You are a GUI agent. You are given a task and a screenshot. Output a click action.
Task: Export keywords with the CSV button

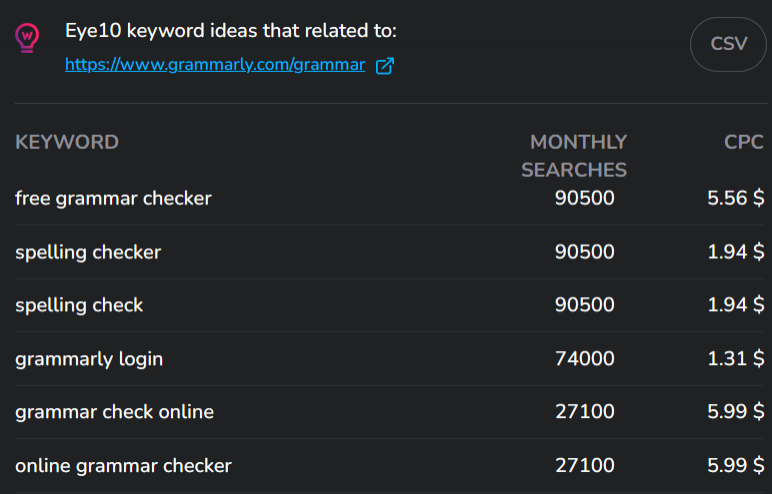click(x=728, y=44)
